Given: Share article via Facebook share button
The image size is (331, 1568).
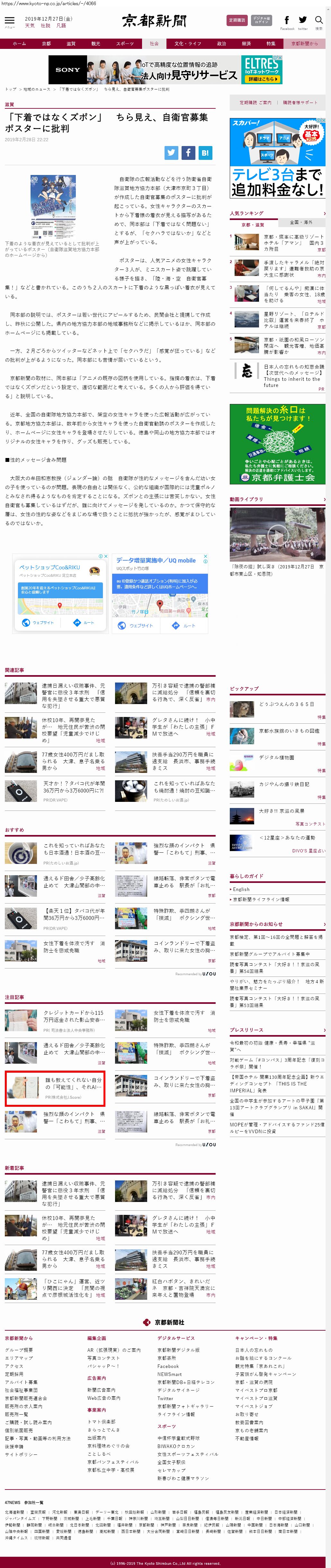Looking at the screenshot, I should (x=188, y=153).
